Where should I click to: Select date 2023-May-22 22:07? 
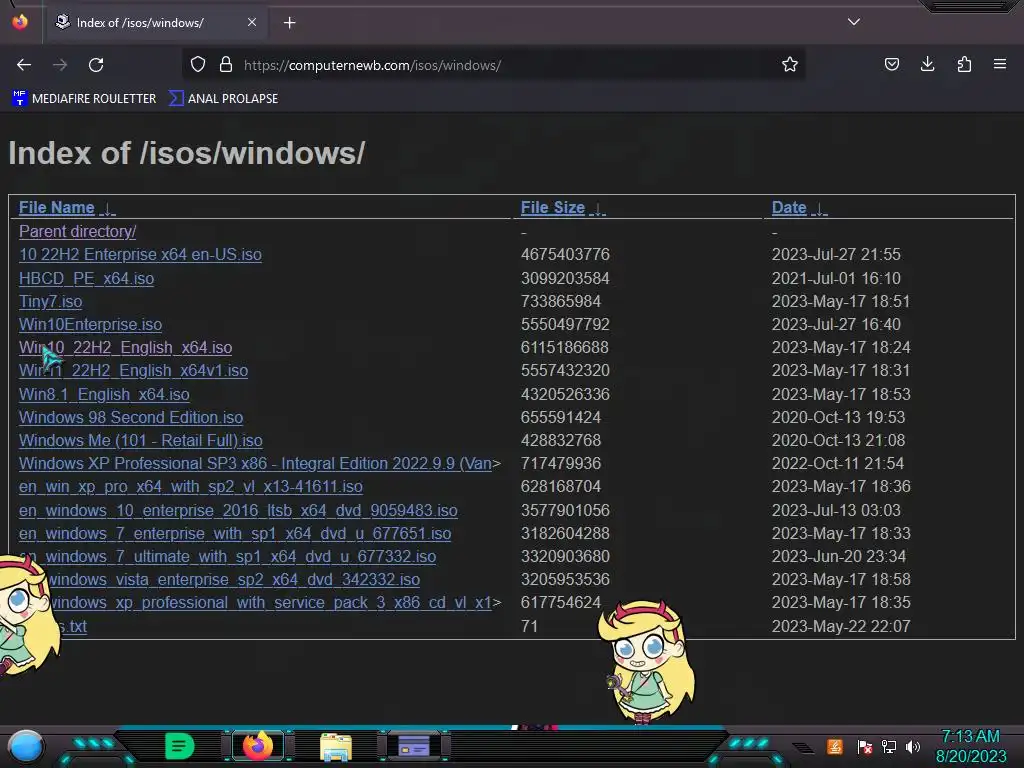pos(841,626)
